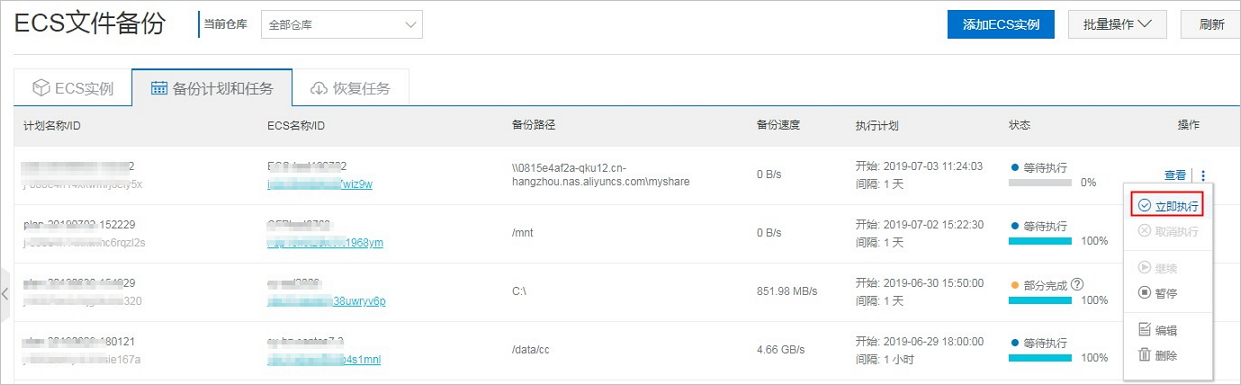Switch to the ECS实例 tab
Image resolution: width=1241 pixels, height=385 pixels.
click(73, 88)
